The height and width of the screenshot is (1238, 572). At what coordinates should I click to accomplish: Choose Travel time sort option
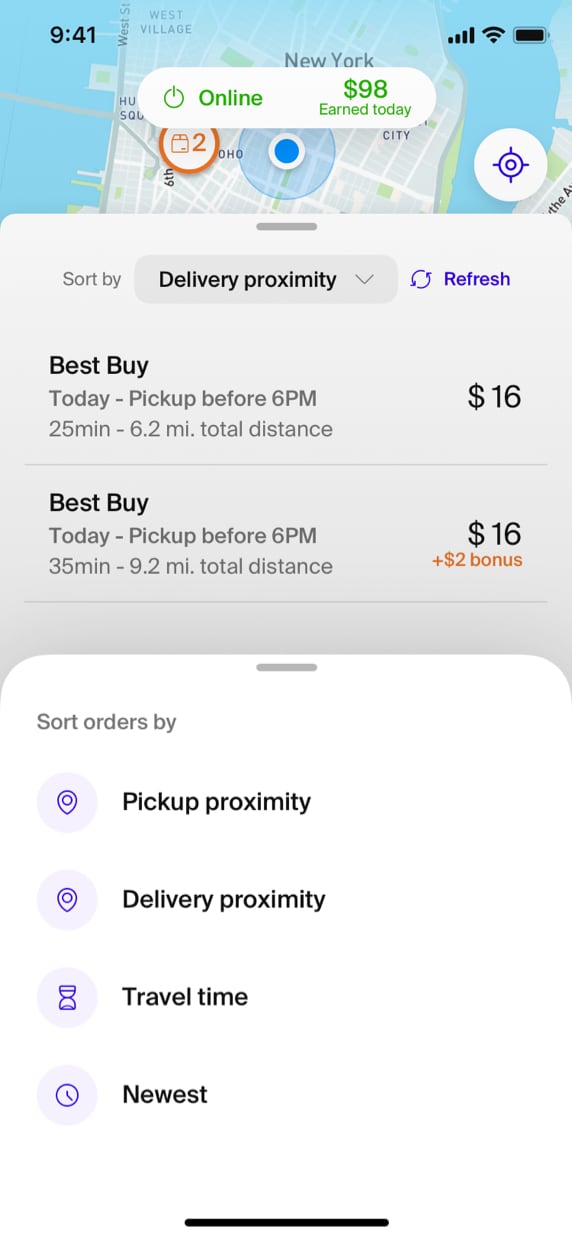[x=185, y=997]
